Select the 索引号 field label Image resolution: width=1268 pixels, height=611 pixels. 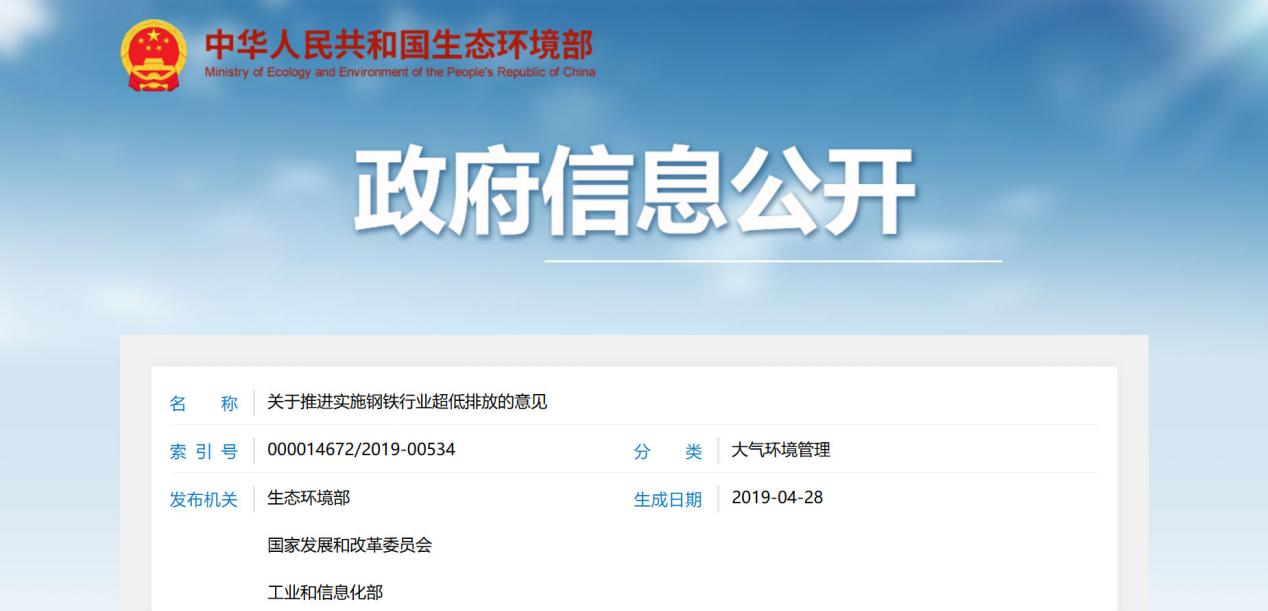coord(204,451)
